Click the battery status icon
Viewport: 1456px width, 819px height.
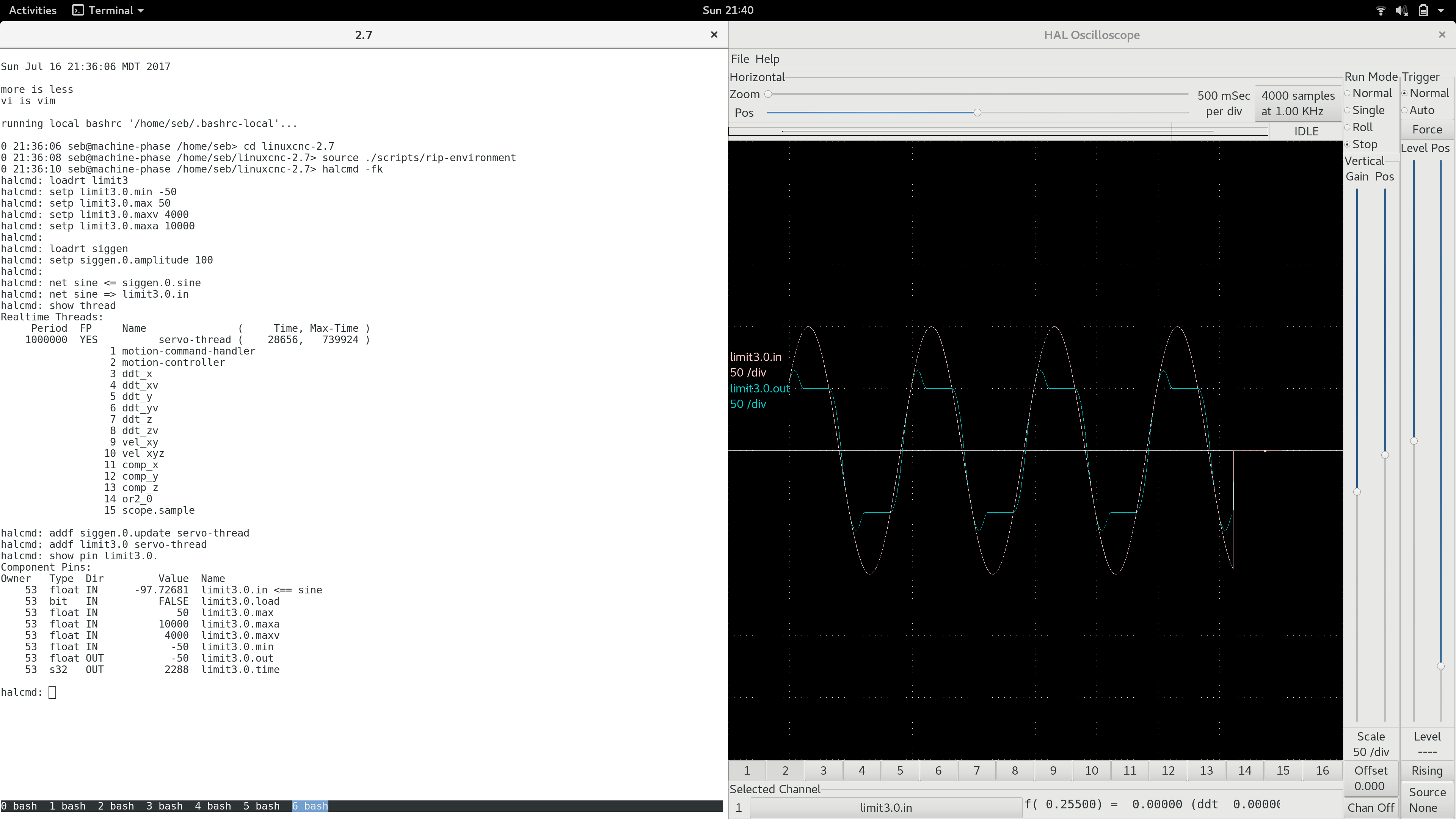[1423, 10]
